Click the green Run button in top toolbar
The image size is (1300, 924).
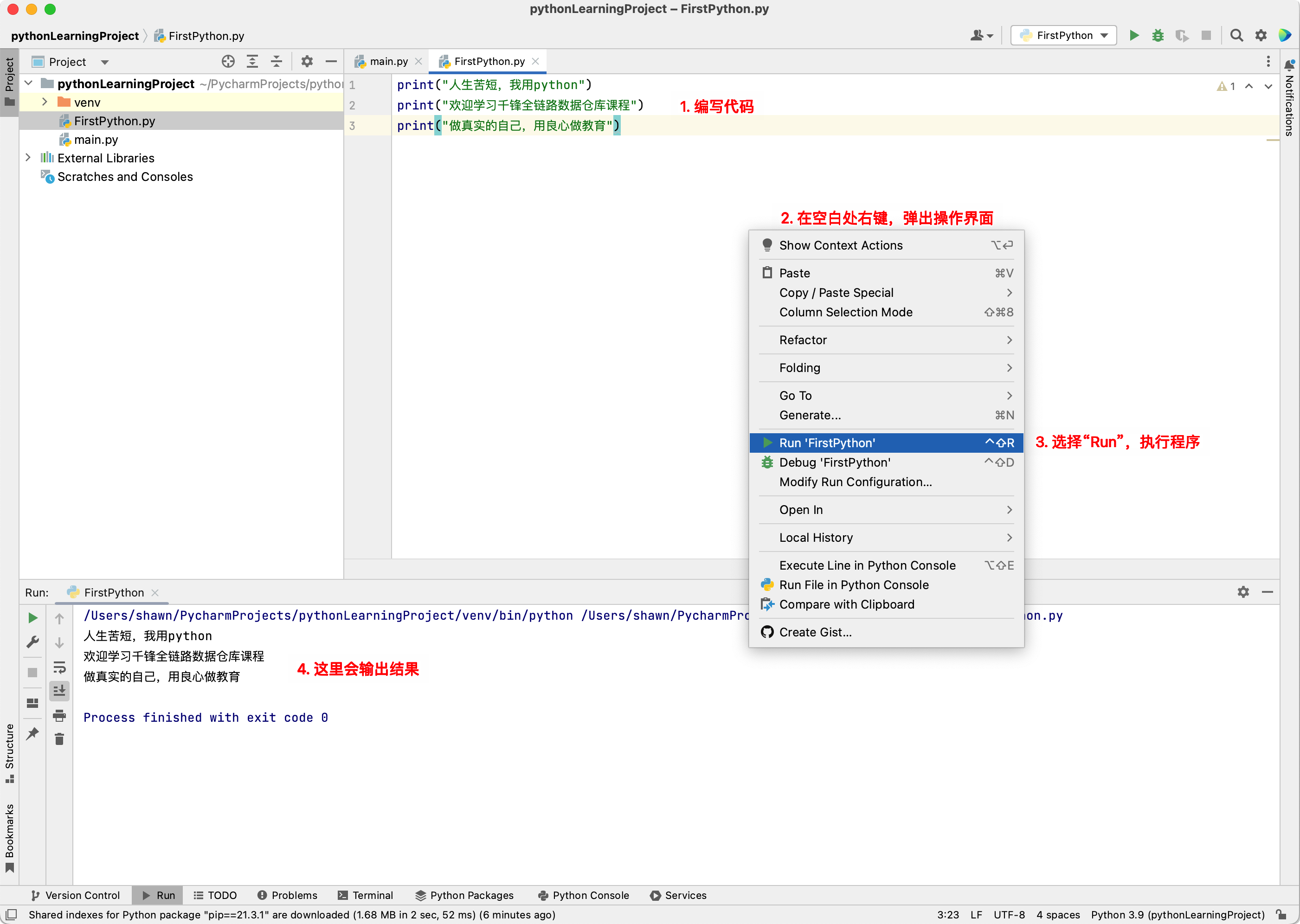[1134, 35]
